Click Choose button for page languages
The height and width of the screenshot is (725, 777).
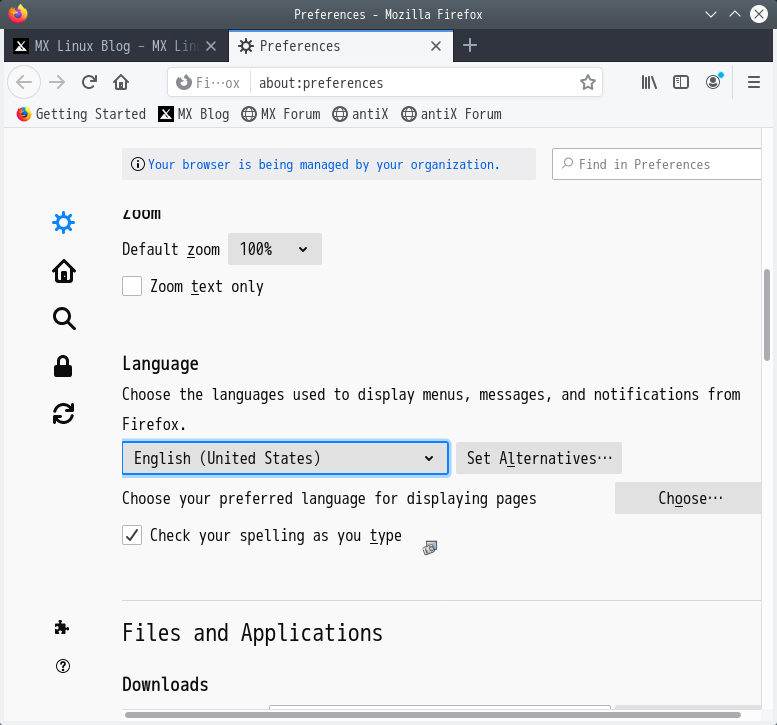pyautogui.click(x=688, y=498)
